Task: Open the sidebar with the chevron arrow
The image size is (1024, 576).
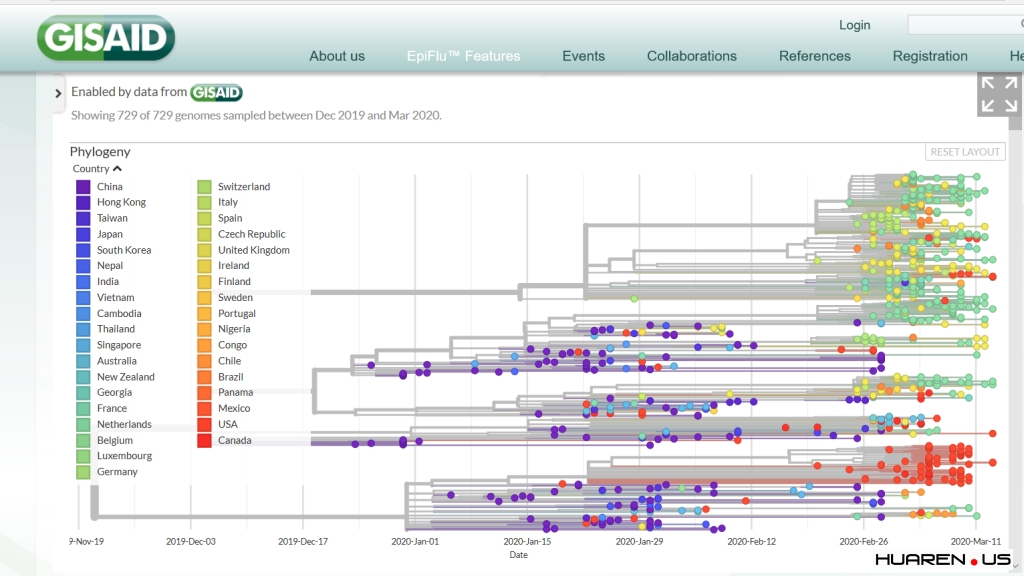Action: 58,93
